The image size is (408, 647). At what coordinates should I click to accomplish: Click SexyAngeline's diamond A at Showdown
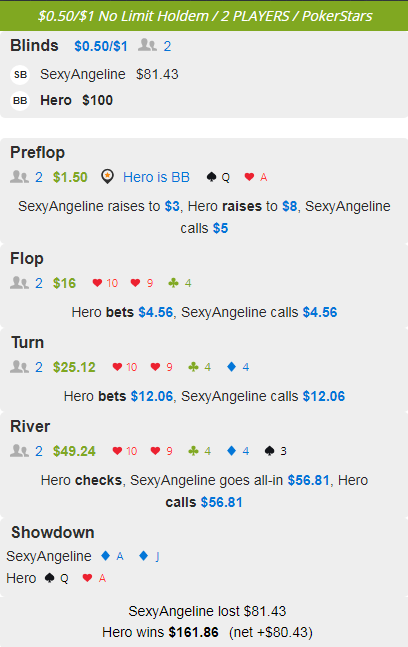click(112, 556)
